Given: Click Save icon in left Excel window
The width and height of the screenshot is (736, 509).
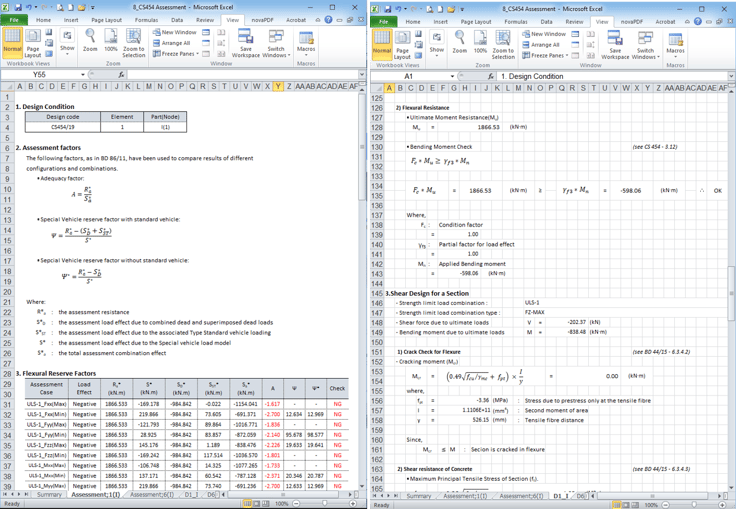Looking at the screenshot, I should click(x=18, y=8).
